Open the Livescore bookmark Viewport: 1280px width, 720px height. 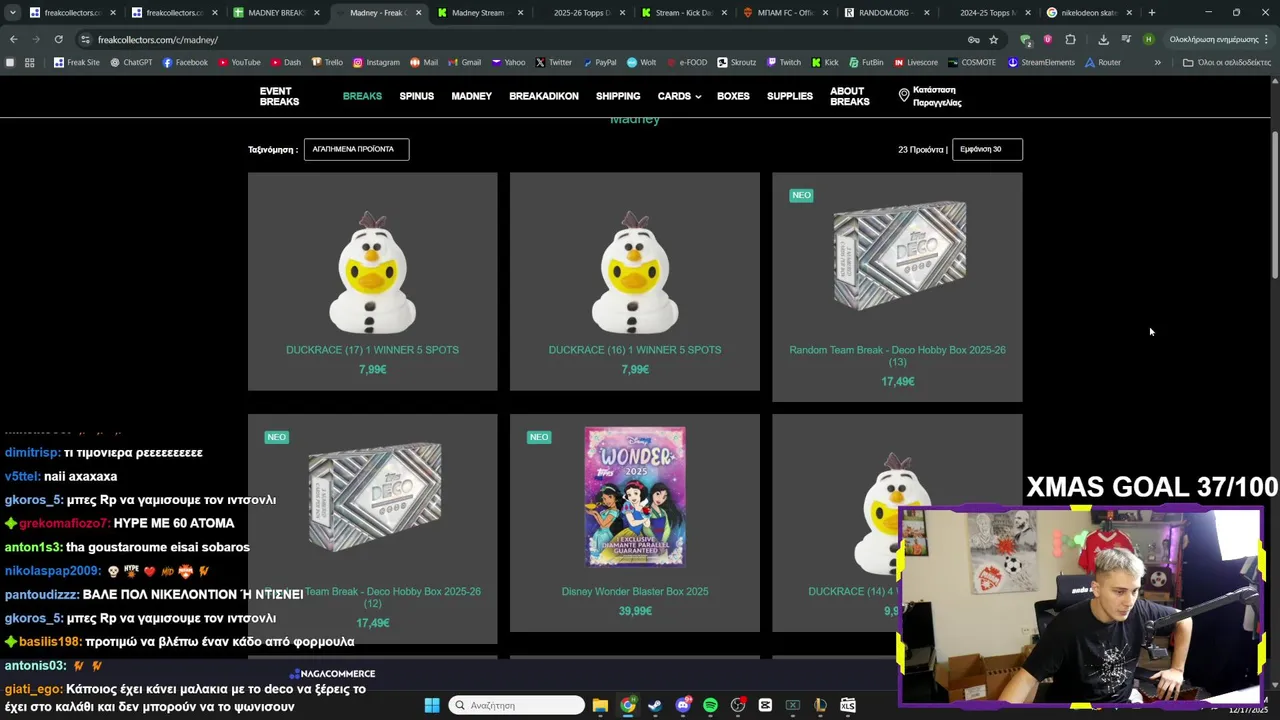point(915,62)
